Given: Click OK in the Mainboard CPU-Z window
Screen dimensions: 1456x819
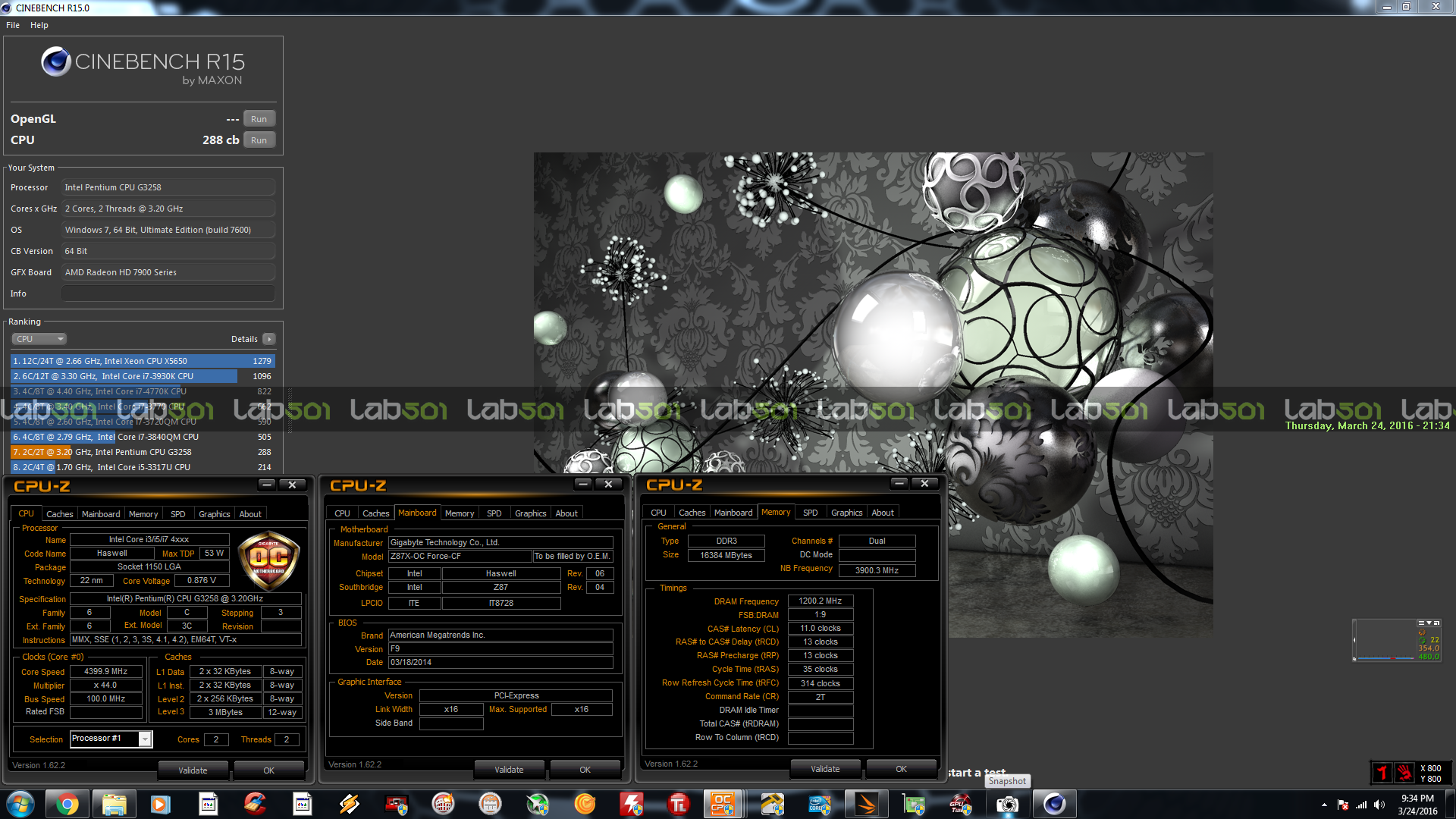Looking at the screenshot, I should [x=585, y=770].
